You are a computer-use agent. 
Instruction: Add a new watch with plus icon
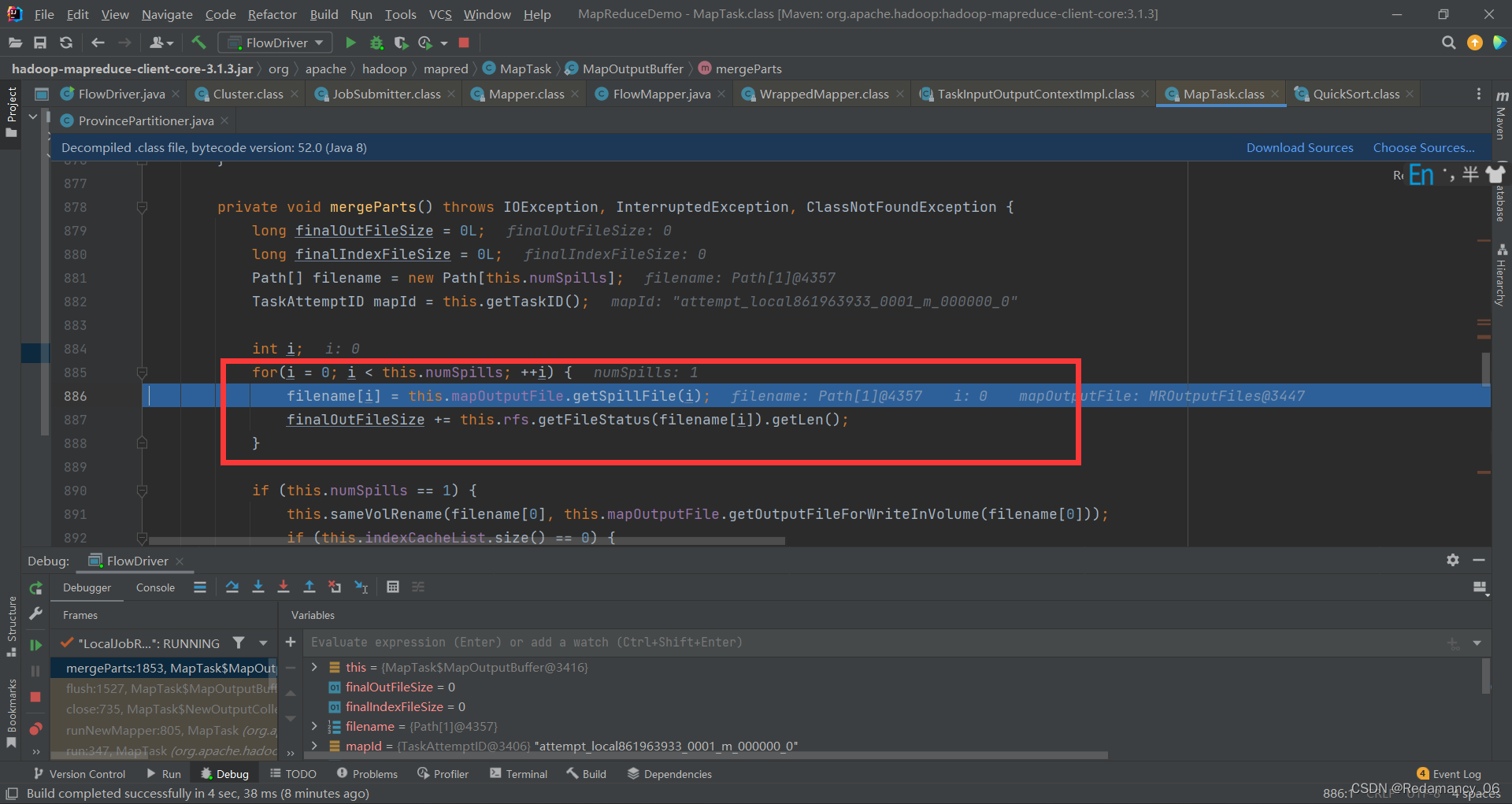[291, 642]
